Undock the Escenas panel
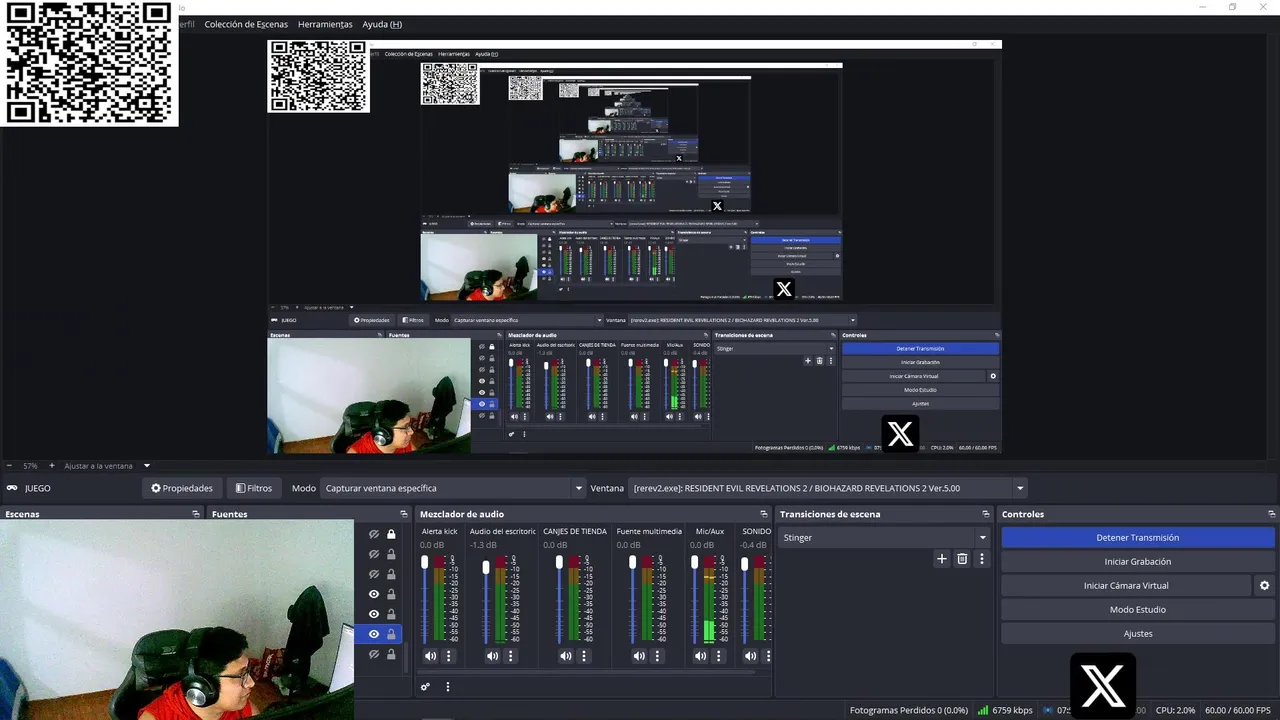The width and height of the screenshot is (1280, 720). [x=196, y=514]
